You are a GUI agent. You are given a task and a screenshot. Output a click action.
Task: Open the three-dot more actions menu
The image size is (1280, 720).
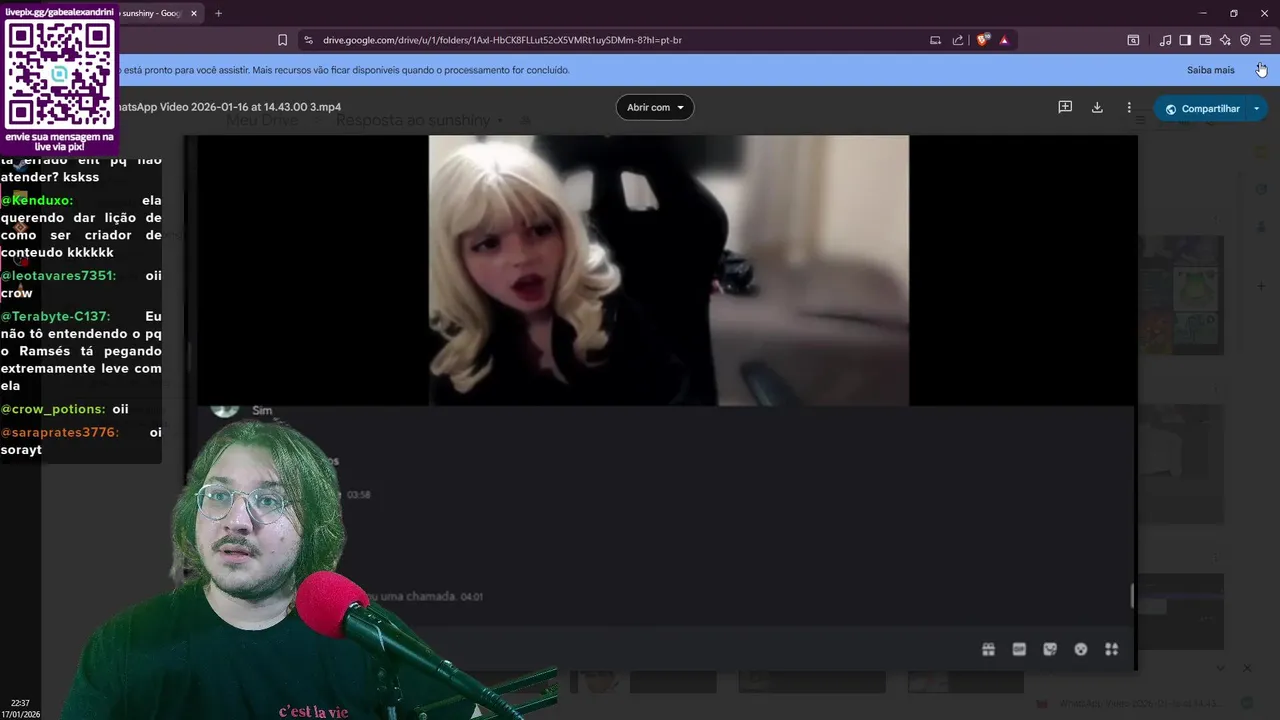point(1129,107)
